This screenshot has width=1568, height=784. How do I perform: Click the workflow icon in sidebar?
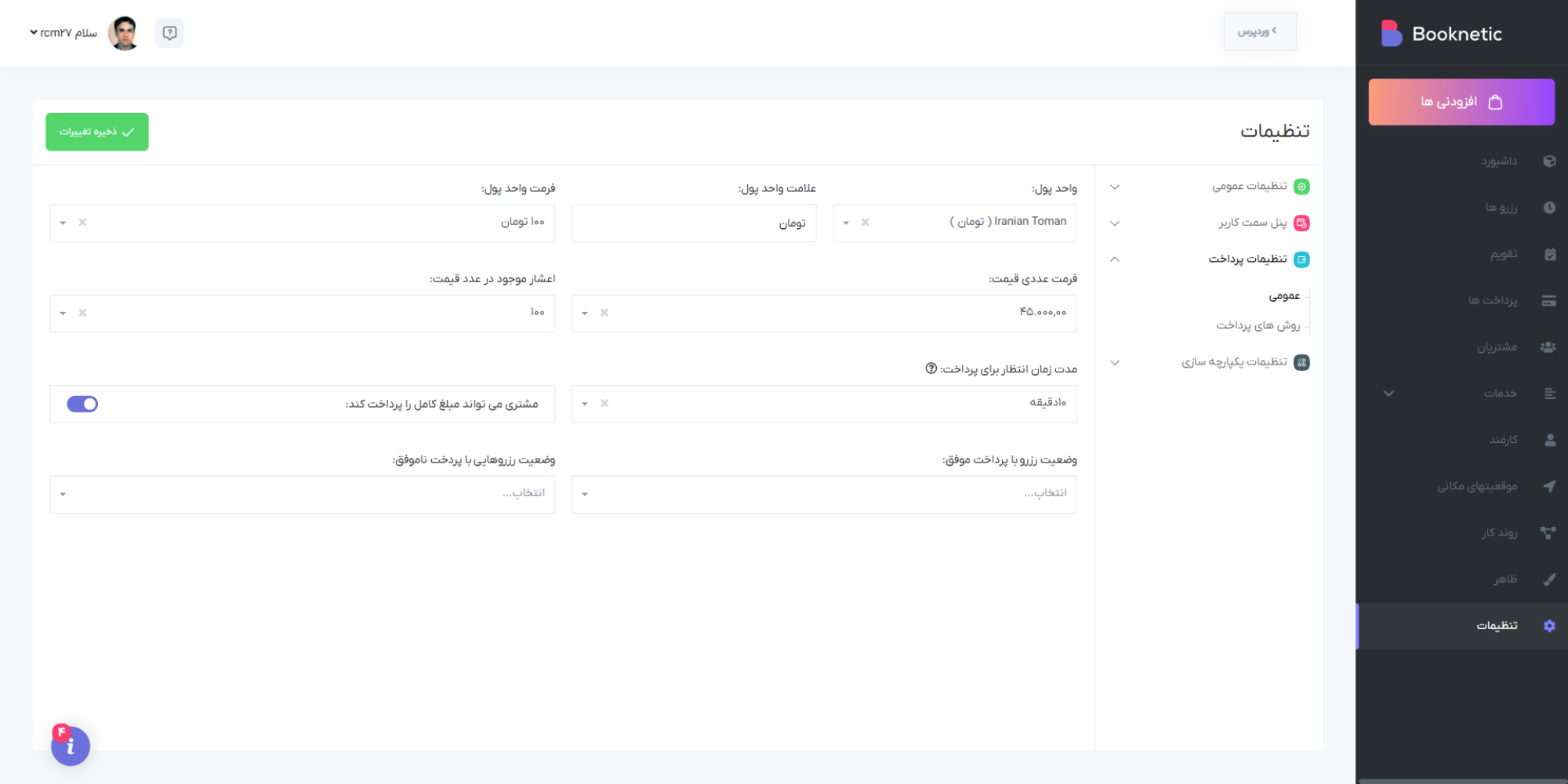[1548, 533]
